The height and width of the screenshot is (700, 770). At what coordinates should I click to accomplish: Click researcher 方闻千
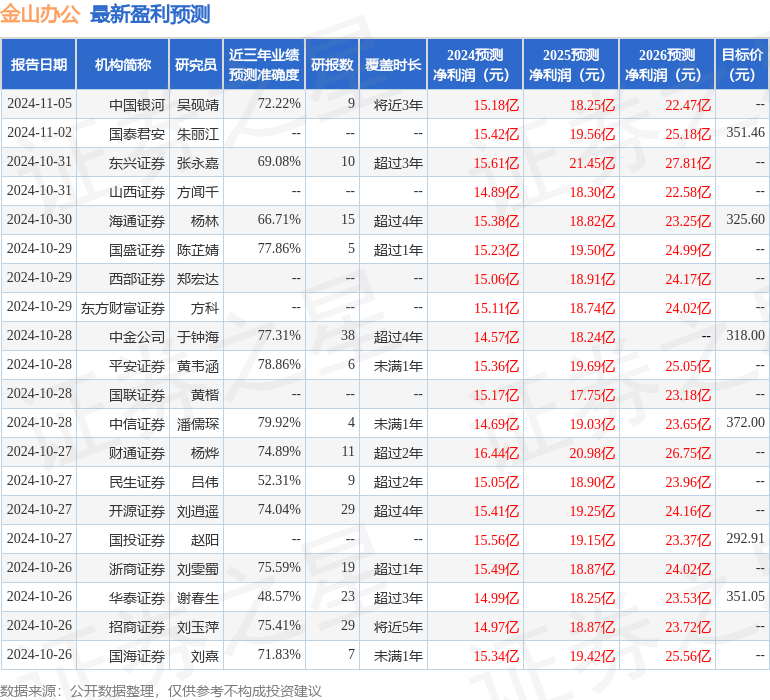click(x=198, y=192)
